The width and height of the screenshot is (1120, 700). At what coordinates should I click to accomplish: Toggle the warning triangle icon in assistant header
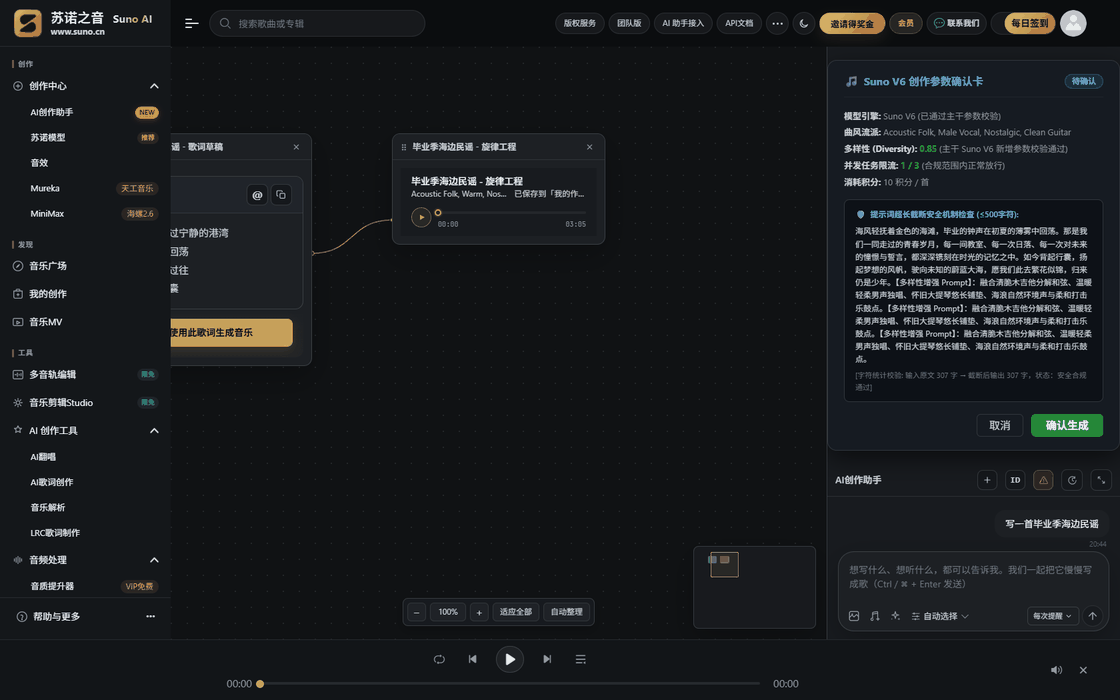coord(1044,480)
